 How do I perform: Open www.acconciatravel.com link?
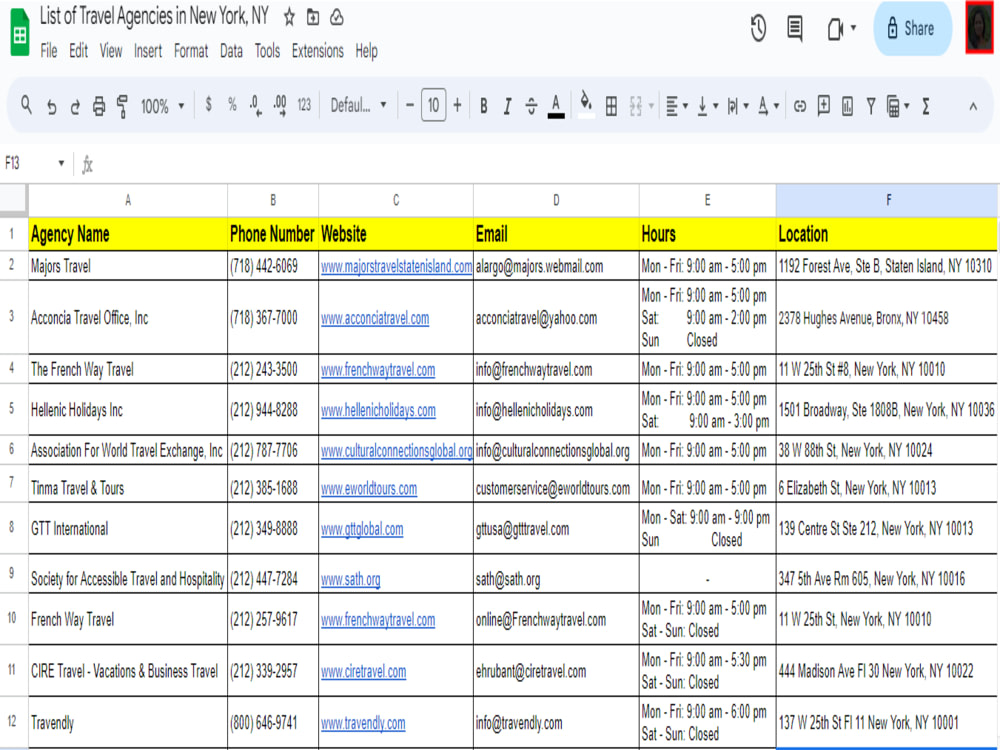point(375,318)
